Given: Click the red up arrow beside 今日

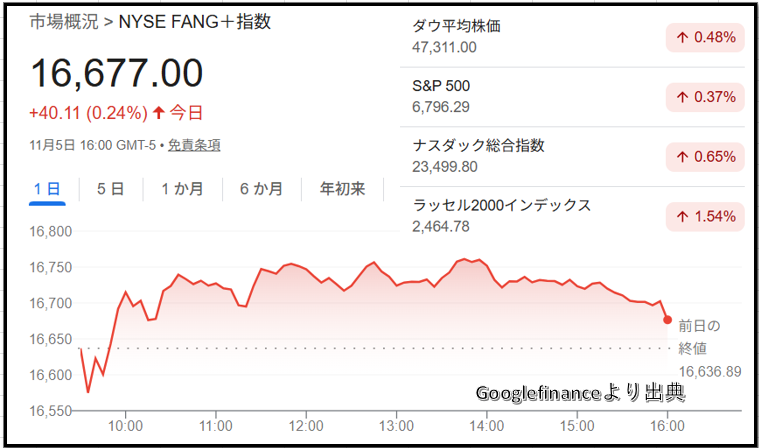Looking at the screenshot, I should click(x=158, y=112).
